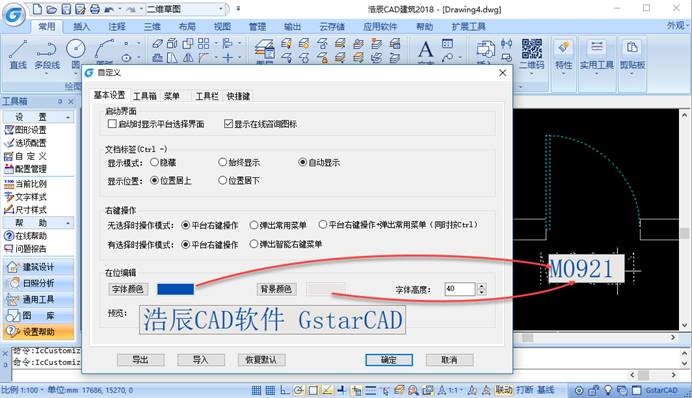Switch to the 工具箱 dialog tab
Screen dimensions: 692x398
[145, 96]
